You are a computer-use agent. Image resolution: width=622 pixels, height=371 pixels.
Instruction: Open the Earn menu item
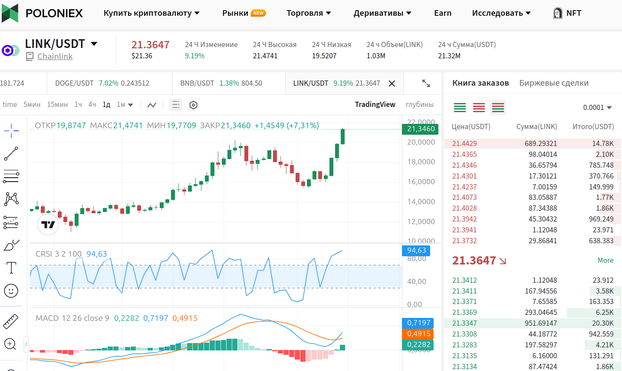(443, 13)
